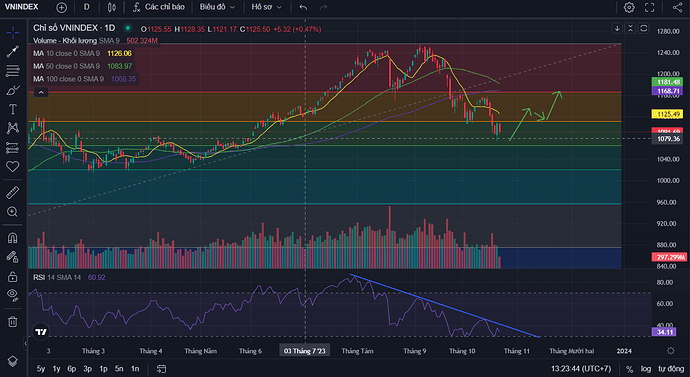
Task: Activate the zoom in tool
Action: [x=13, y=212]
